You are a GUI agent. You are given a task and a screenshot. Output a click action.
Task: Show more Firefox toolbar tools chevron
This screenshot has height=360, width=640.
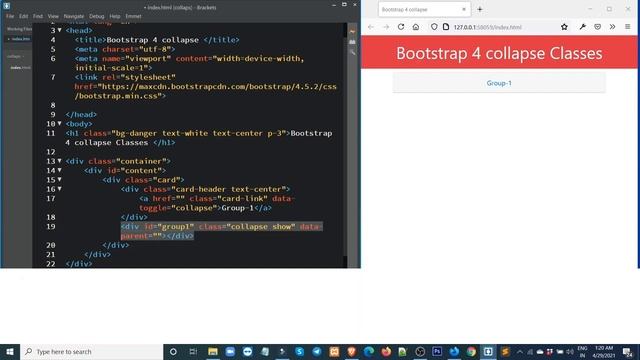[612, 27]
